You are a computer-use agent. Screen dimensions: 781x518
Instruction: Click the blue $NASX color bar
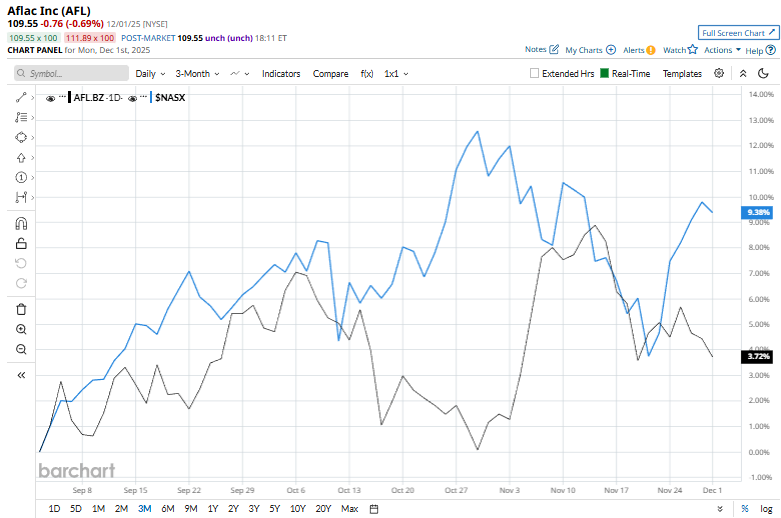pyautogui.click(x=151, y=97)
